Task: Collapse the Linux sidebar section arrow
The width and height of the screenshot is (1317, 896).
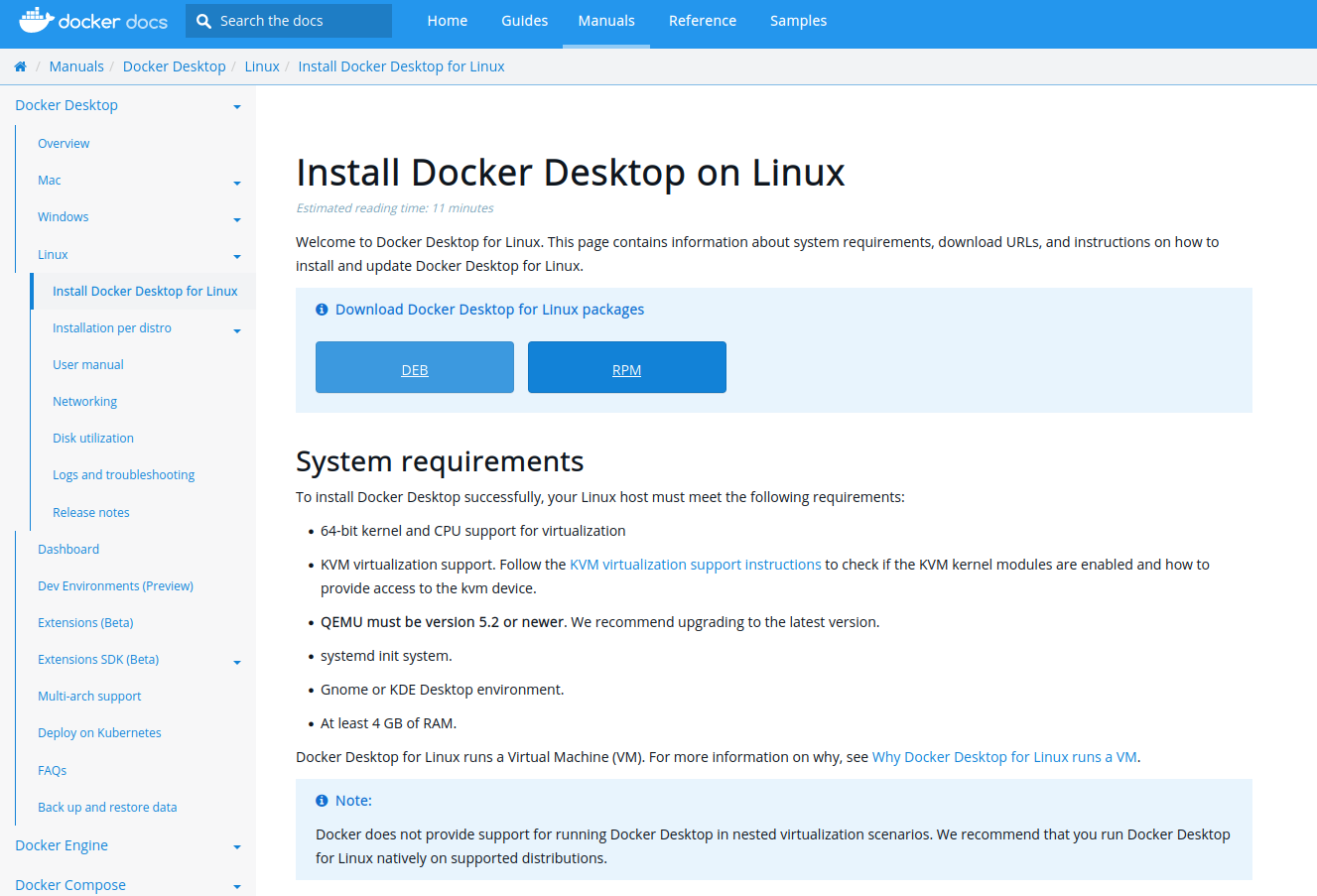Action: (237, 257)
